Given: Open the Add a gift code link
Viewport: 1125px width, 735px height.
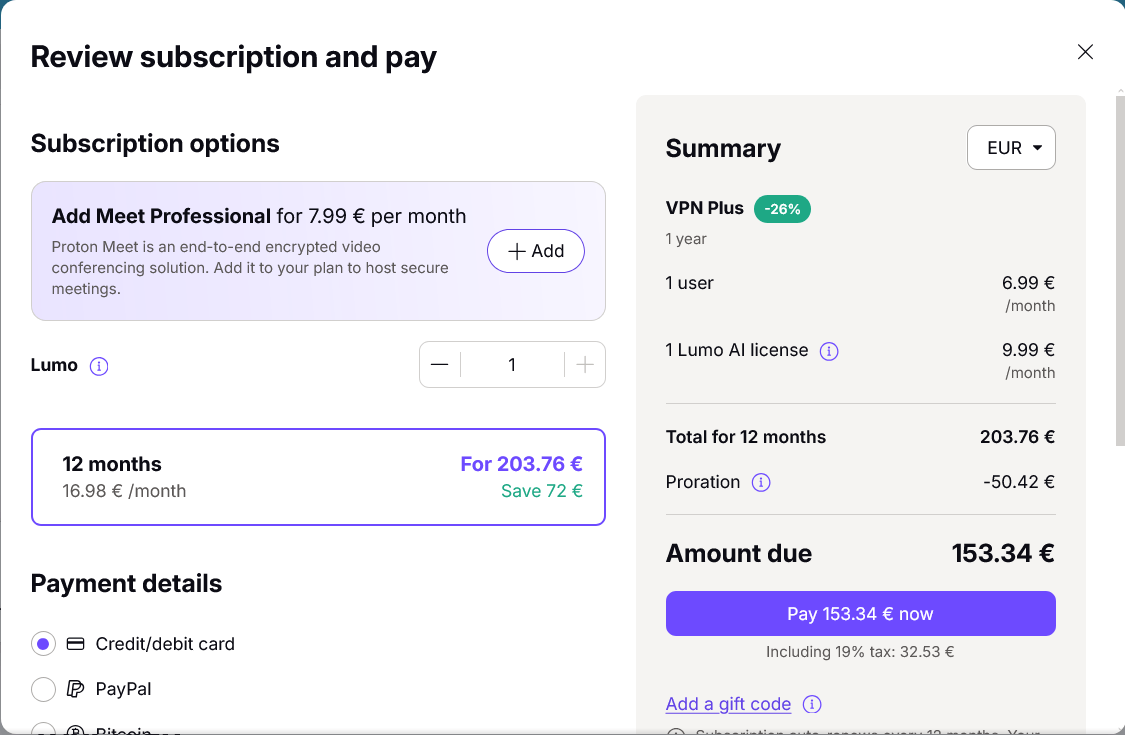Looking at the screenshot, I should click(728, 704).
